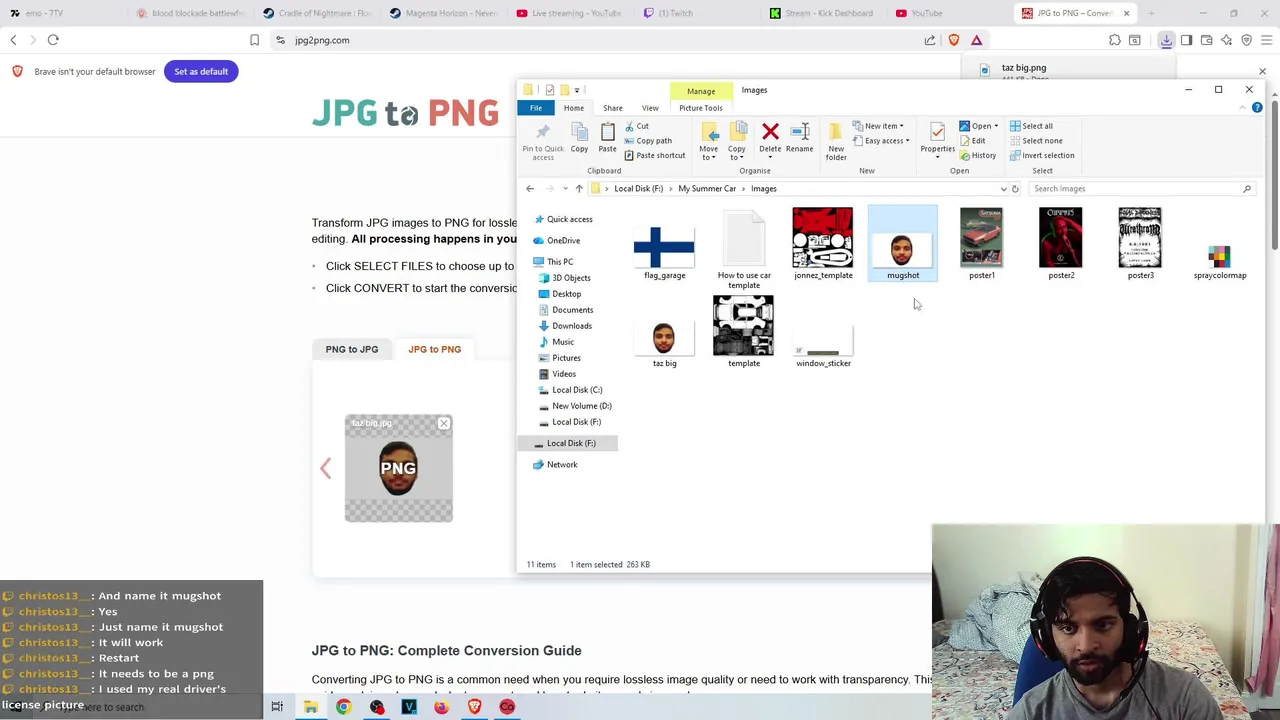The height and width of the screenshot is (720, 1280).
Task: Click Cut in the Clipboard group
Action: (636, 126)
